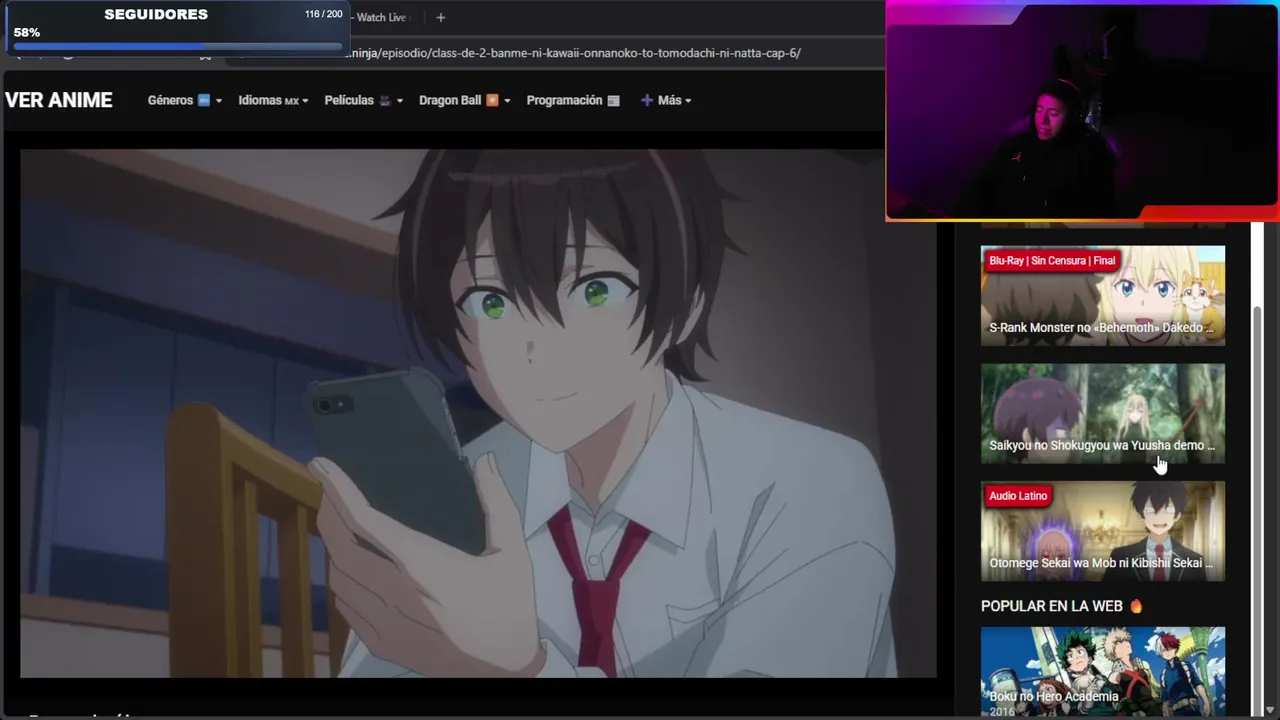Expand the Dragon Ball dropdown menu
This screenshot has width=1280, height=720.
465,100
